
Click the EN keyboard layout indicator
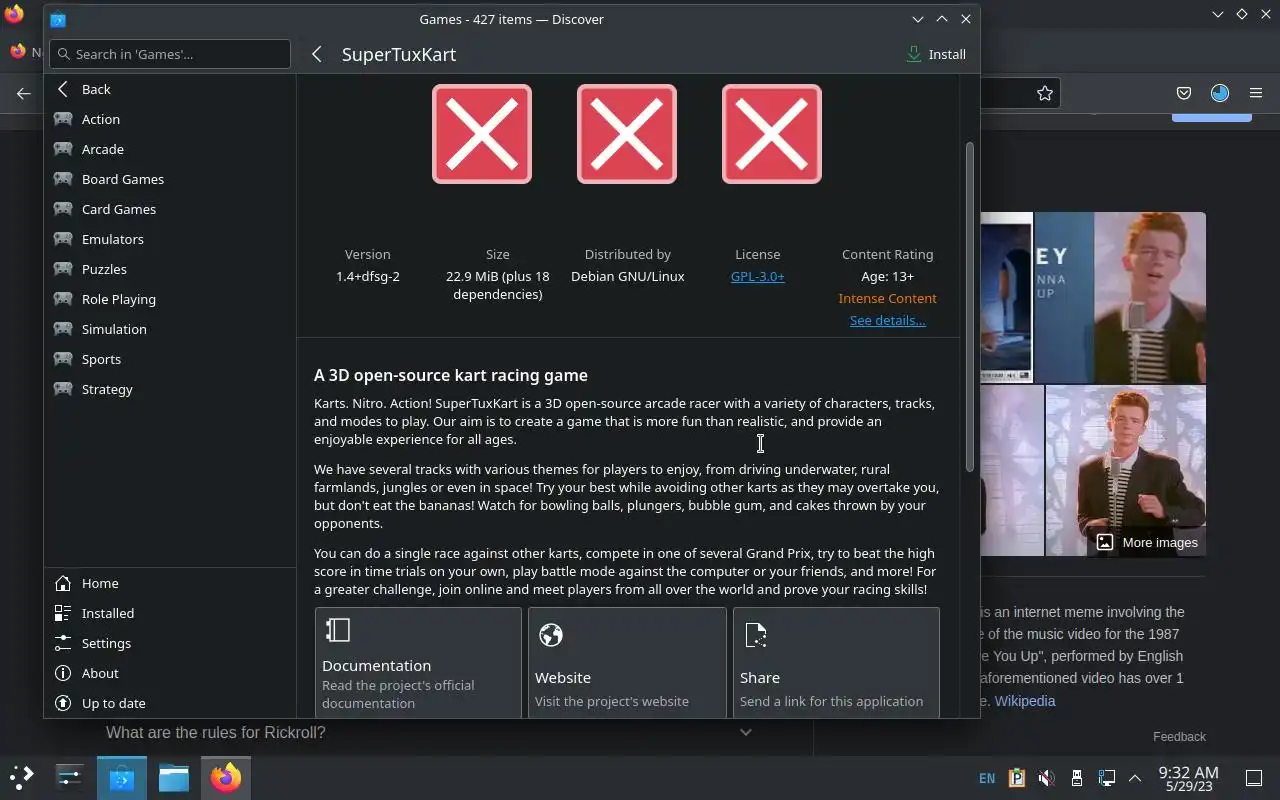987,778
